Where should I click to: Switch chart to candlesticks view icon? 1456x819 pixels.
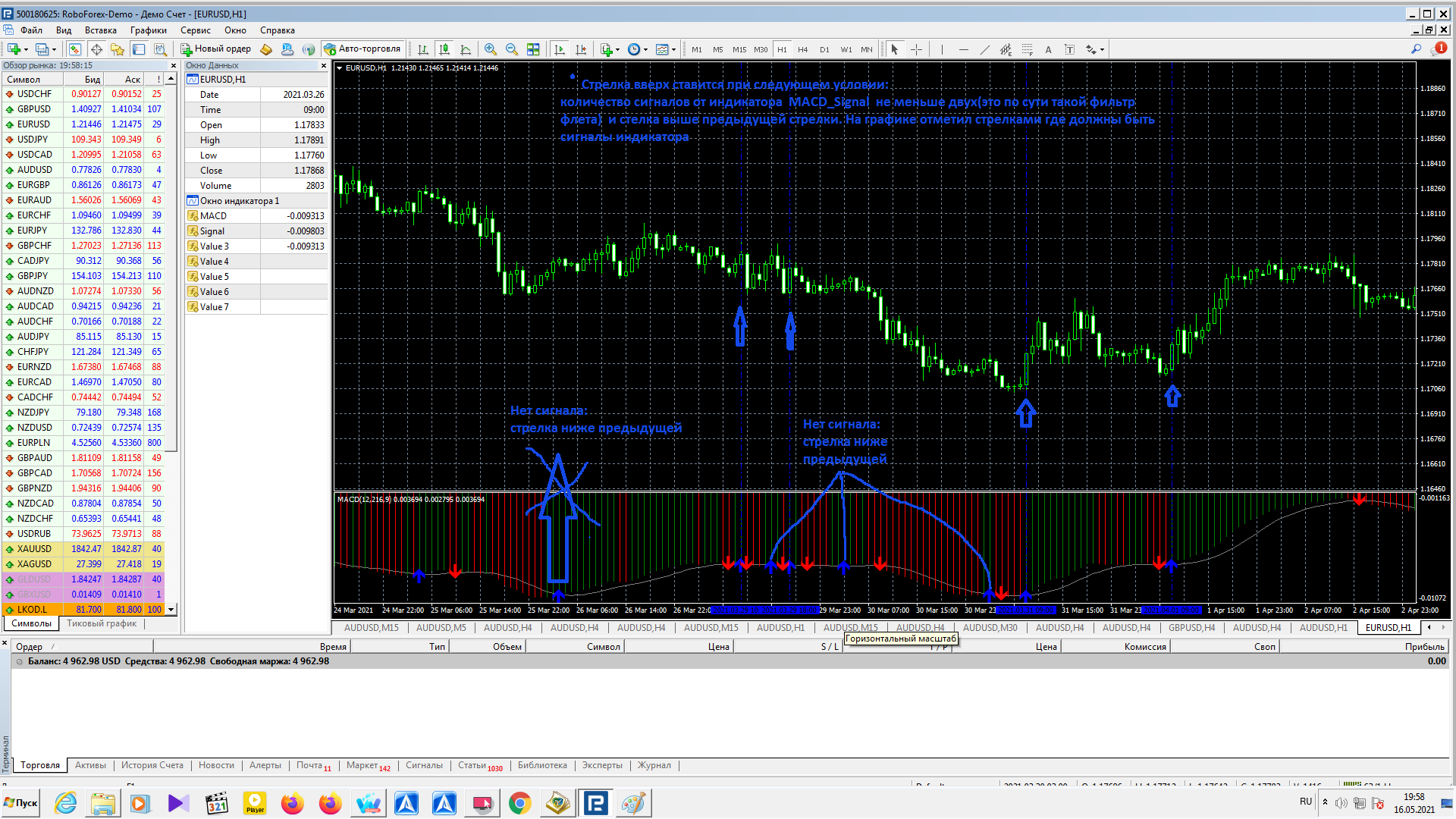pos(444,49)
